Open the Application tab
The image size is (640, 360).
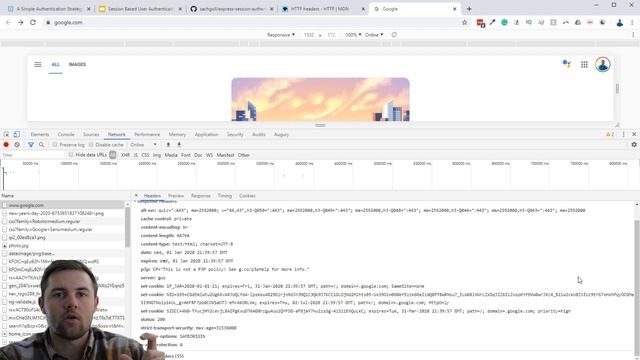pyautogui.click(x=206, y=134)
